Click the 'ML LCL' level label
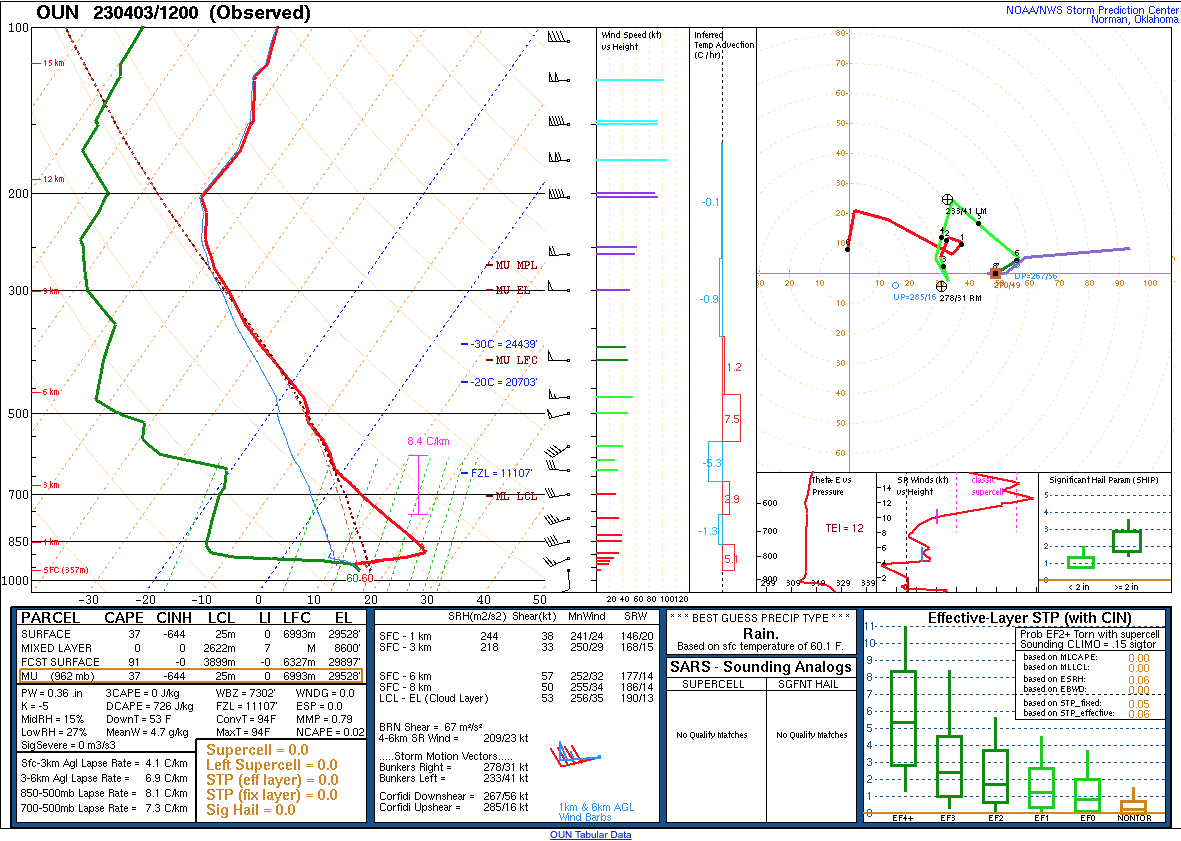1181x841 pixels. point(516,495)
